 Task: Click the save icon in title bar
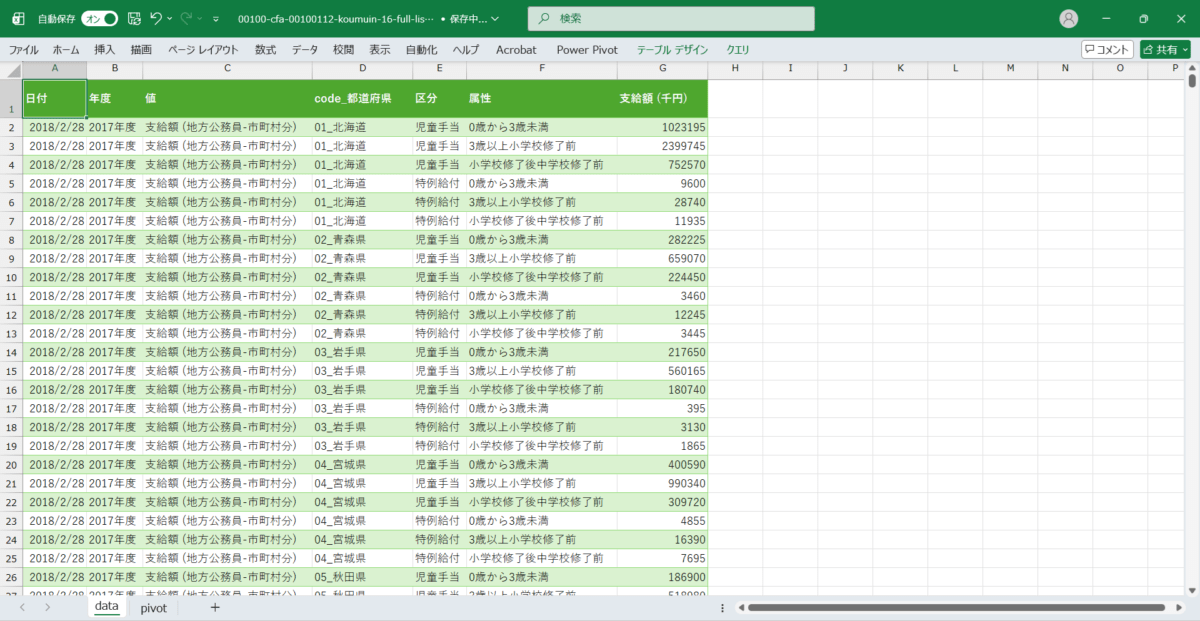coord(134,18)
